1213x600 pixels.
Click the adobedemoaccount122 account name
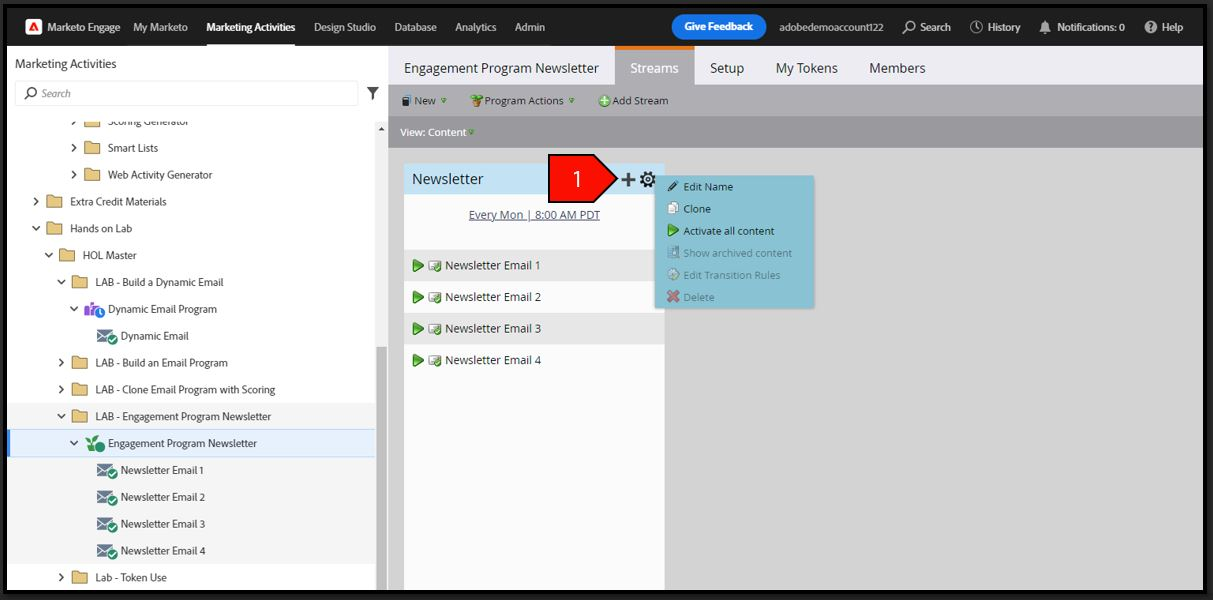(831, 27)
